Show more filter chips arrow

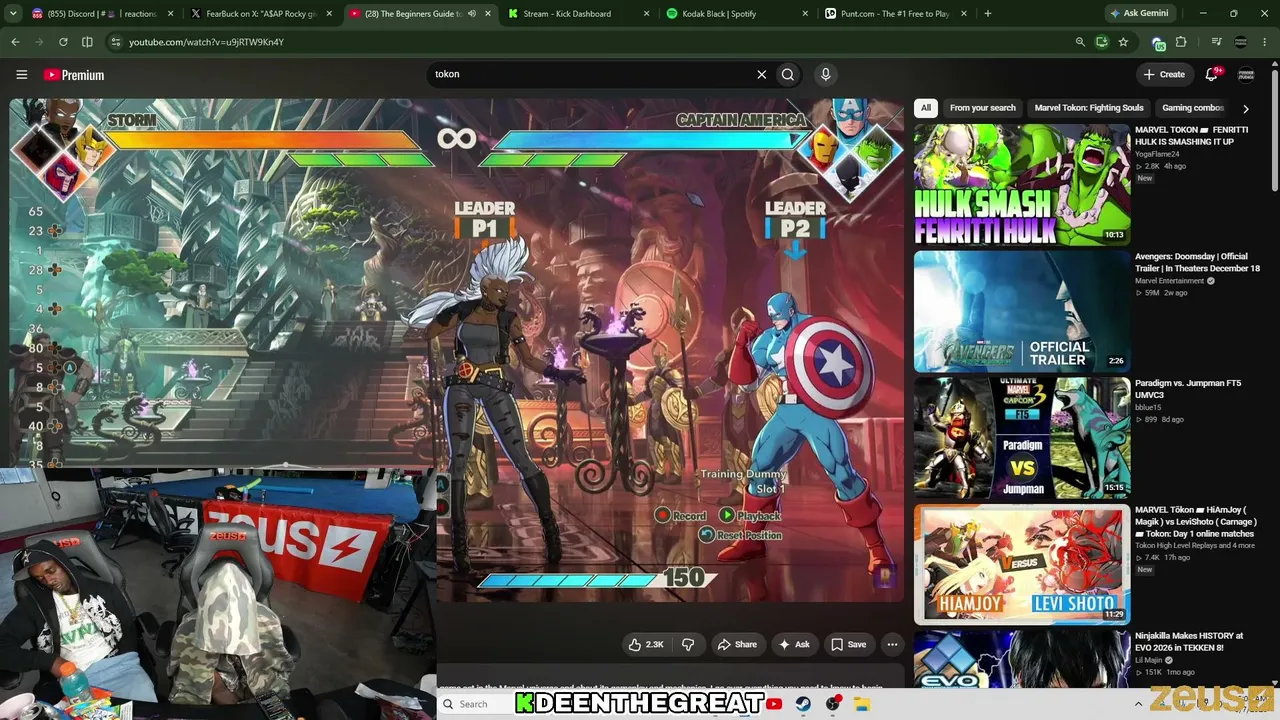pos(1245,108)
